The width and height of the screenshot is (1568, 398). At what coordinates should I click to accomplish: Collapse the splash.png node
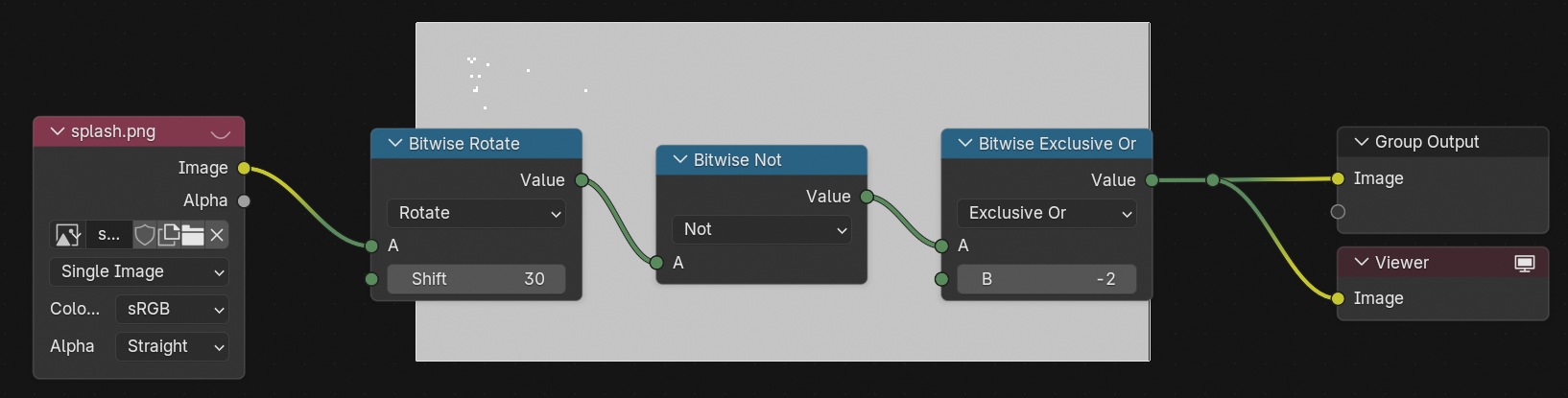[58, 131]
